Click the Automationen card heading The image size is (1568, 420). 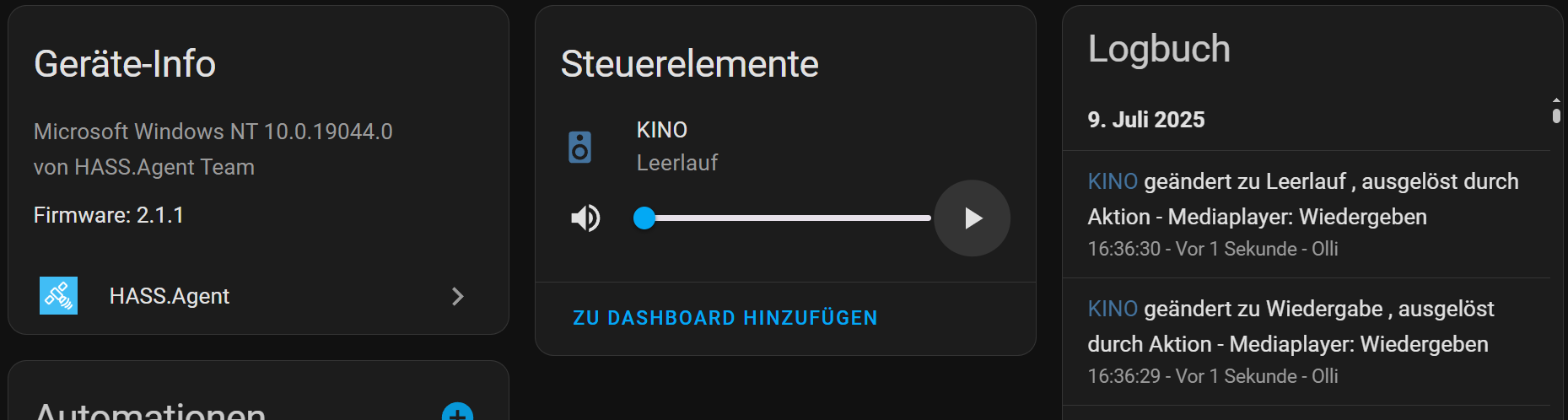coord(150,412)
